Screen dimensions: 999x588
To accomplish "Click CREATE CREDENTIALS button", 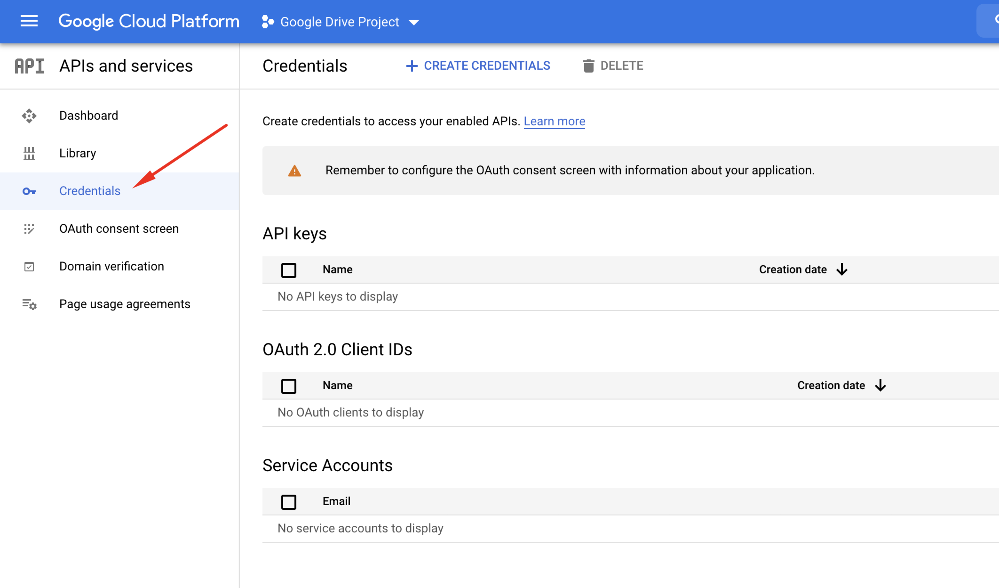I will point(478,66).
